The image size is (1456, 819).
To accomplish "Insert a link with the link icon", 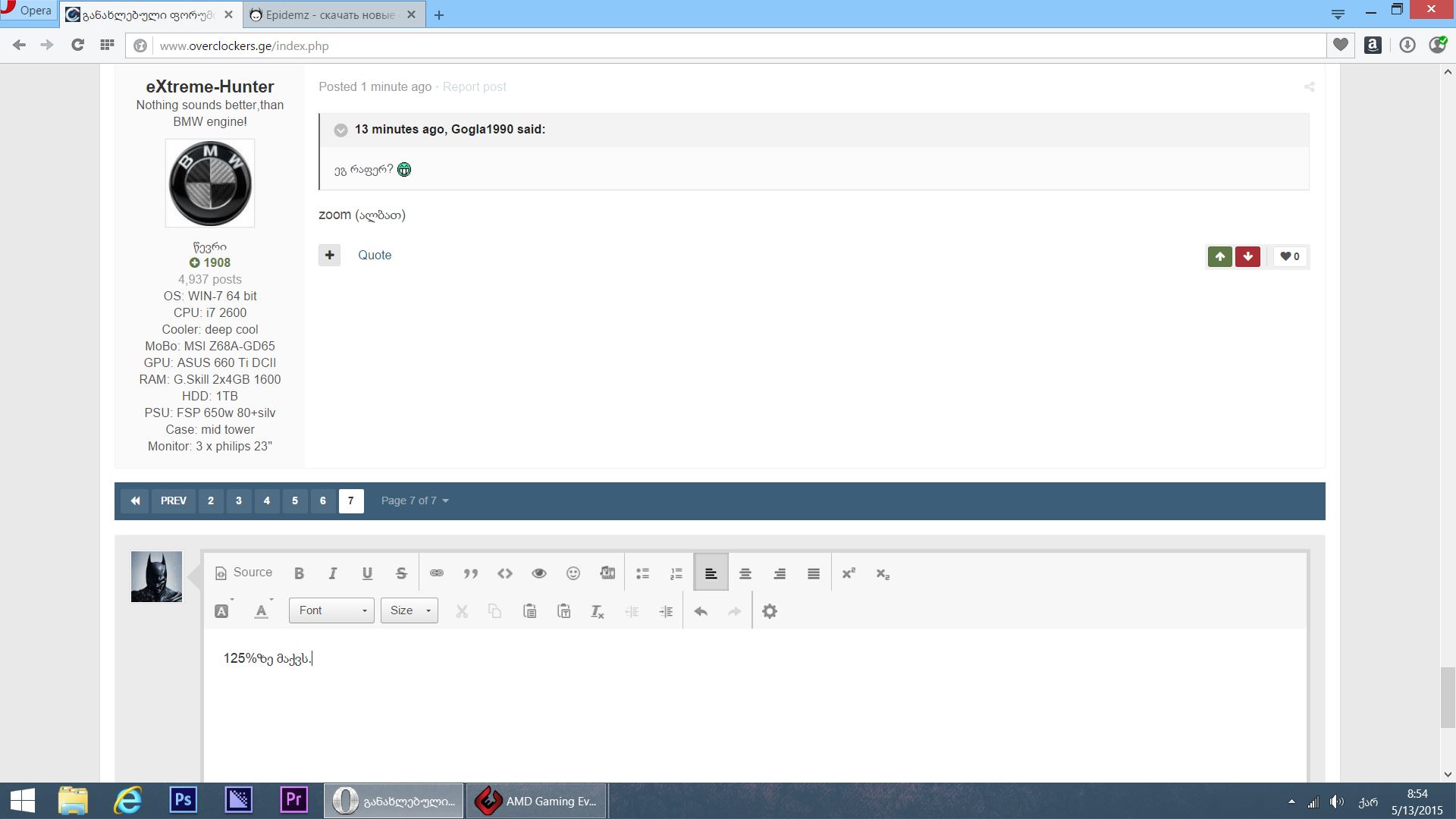I will tap(436, 573).
